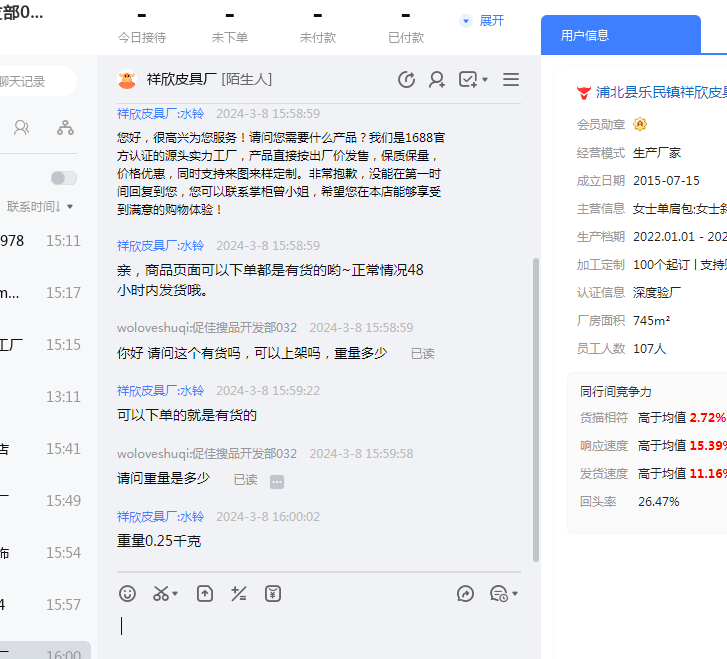Click the upload file icon
The height and width of the screenshot is (659, 727).
pyautogui.click(x=205, y=593)
